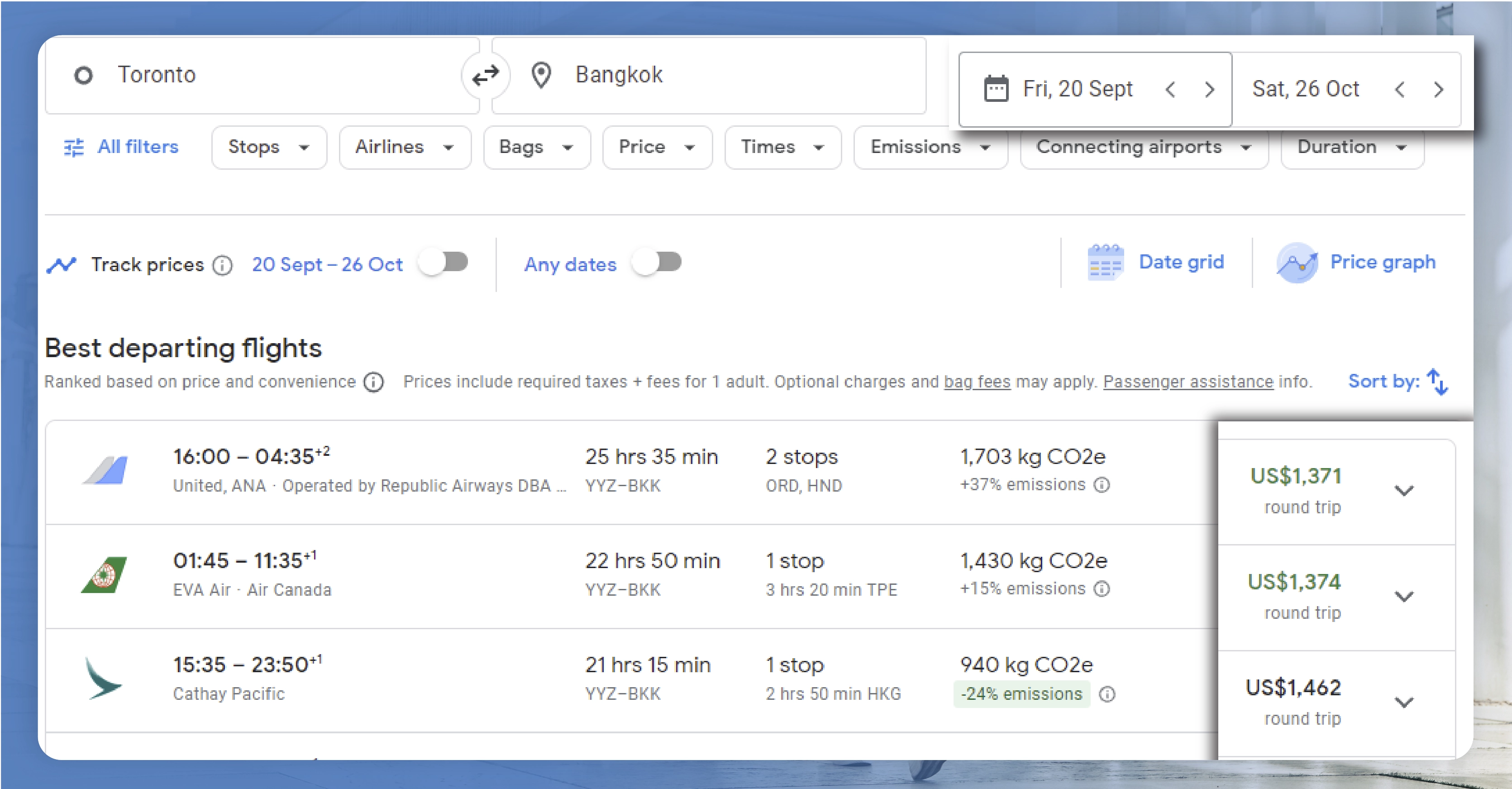Open the calendar icon for departure date

[x=996, y=89]
